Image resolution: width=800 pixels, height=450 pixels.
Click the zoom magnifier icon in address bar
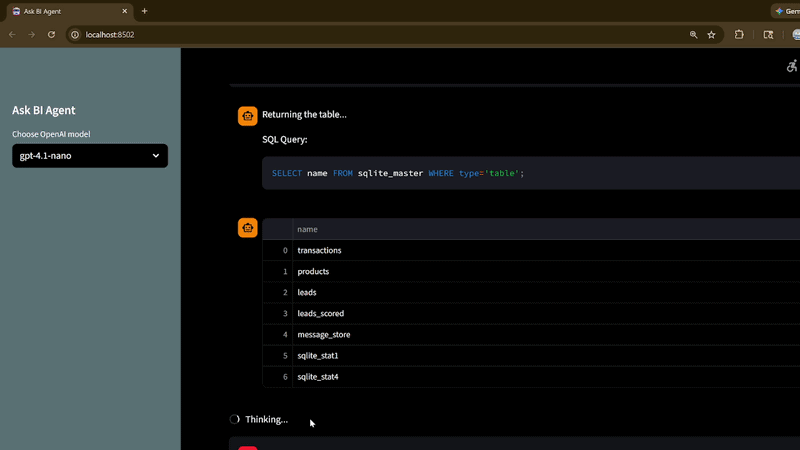point(693,34)
